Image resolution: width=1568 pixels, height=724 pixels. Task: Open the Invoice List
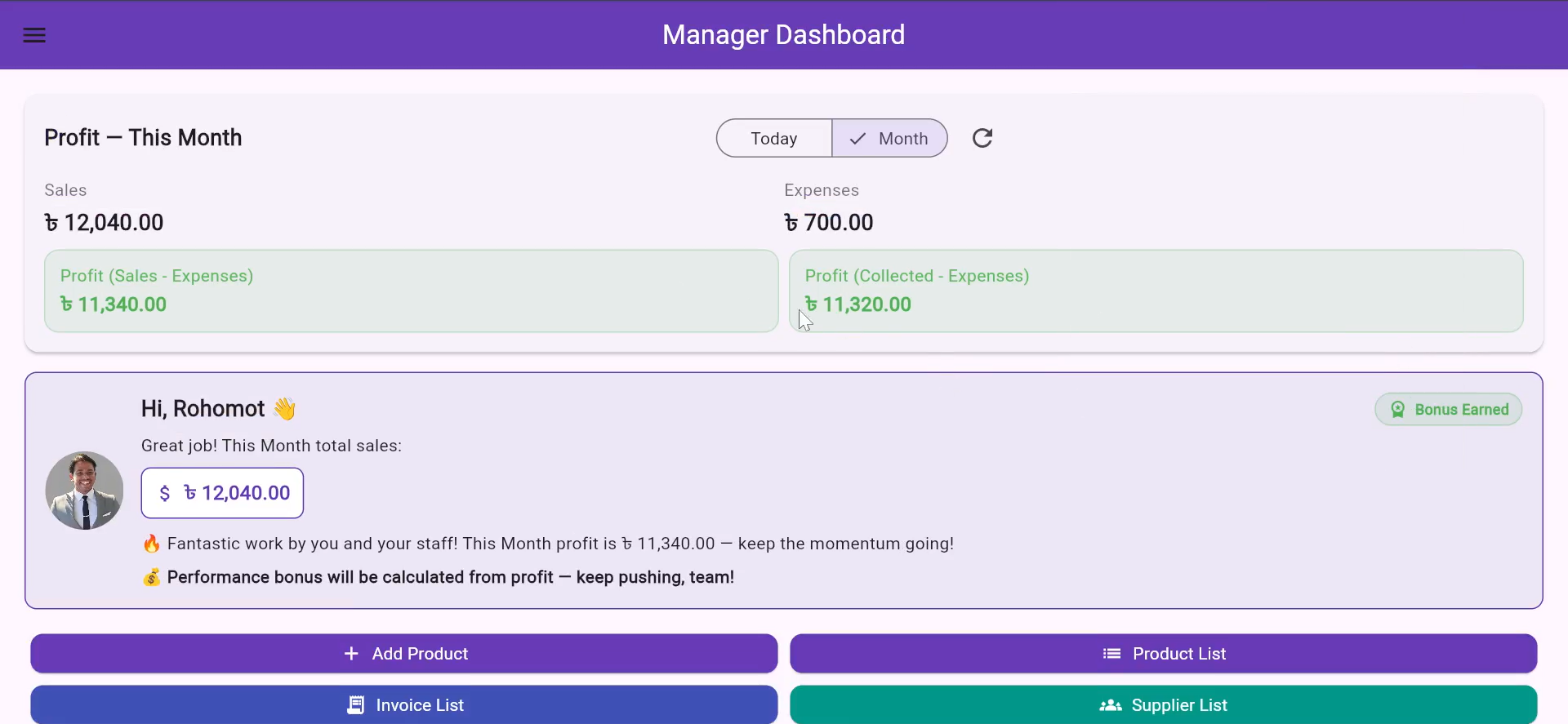[404, 705]
